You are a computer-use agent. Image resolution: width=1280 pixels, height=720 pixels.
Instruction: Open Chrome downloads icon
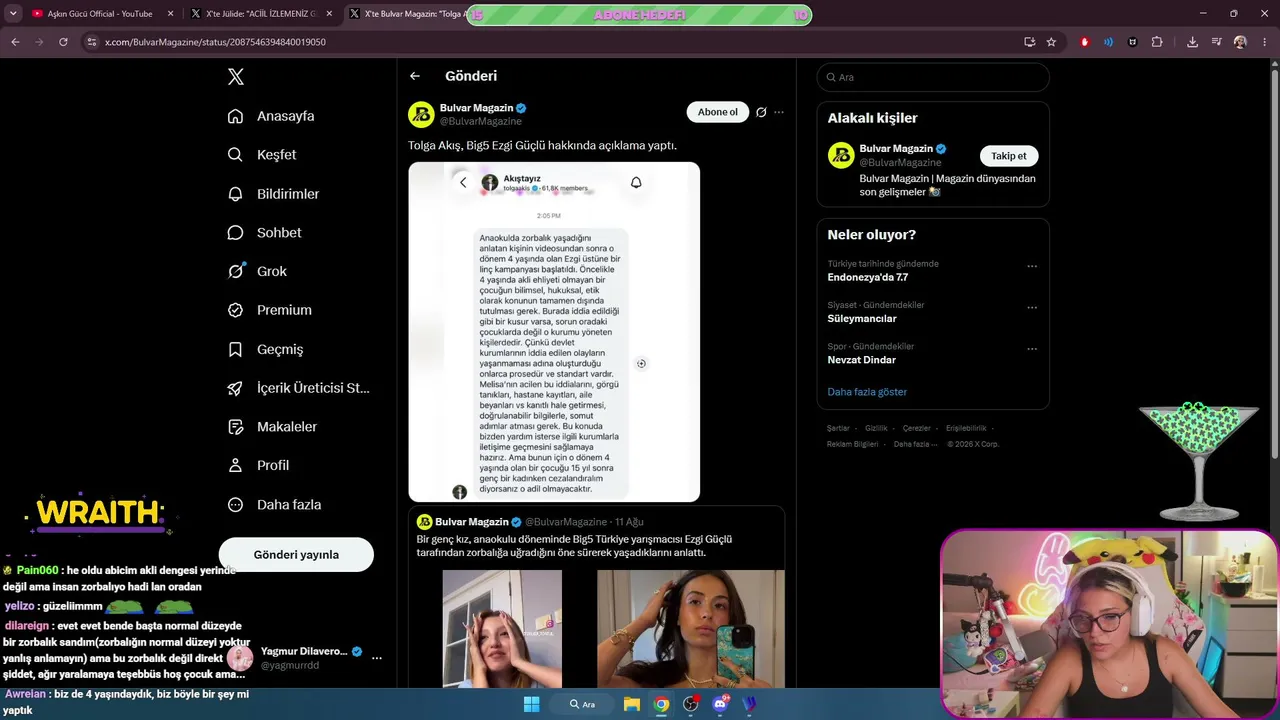(1192, 42)
